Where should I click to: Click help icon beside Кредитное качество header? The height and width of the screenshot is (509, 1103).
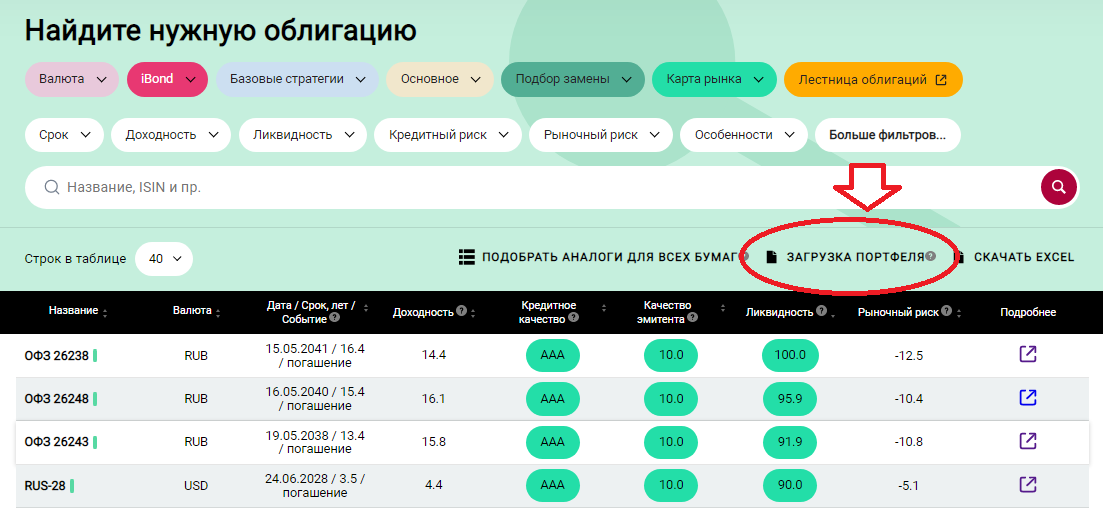pyautogui.click(x=571, y=318)
